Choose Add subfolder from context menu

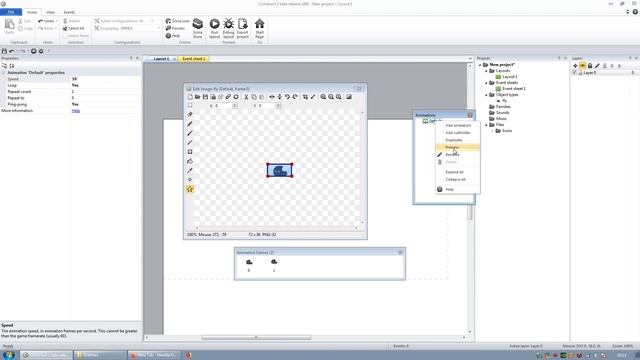tap(458, 133)
